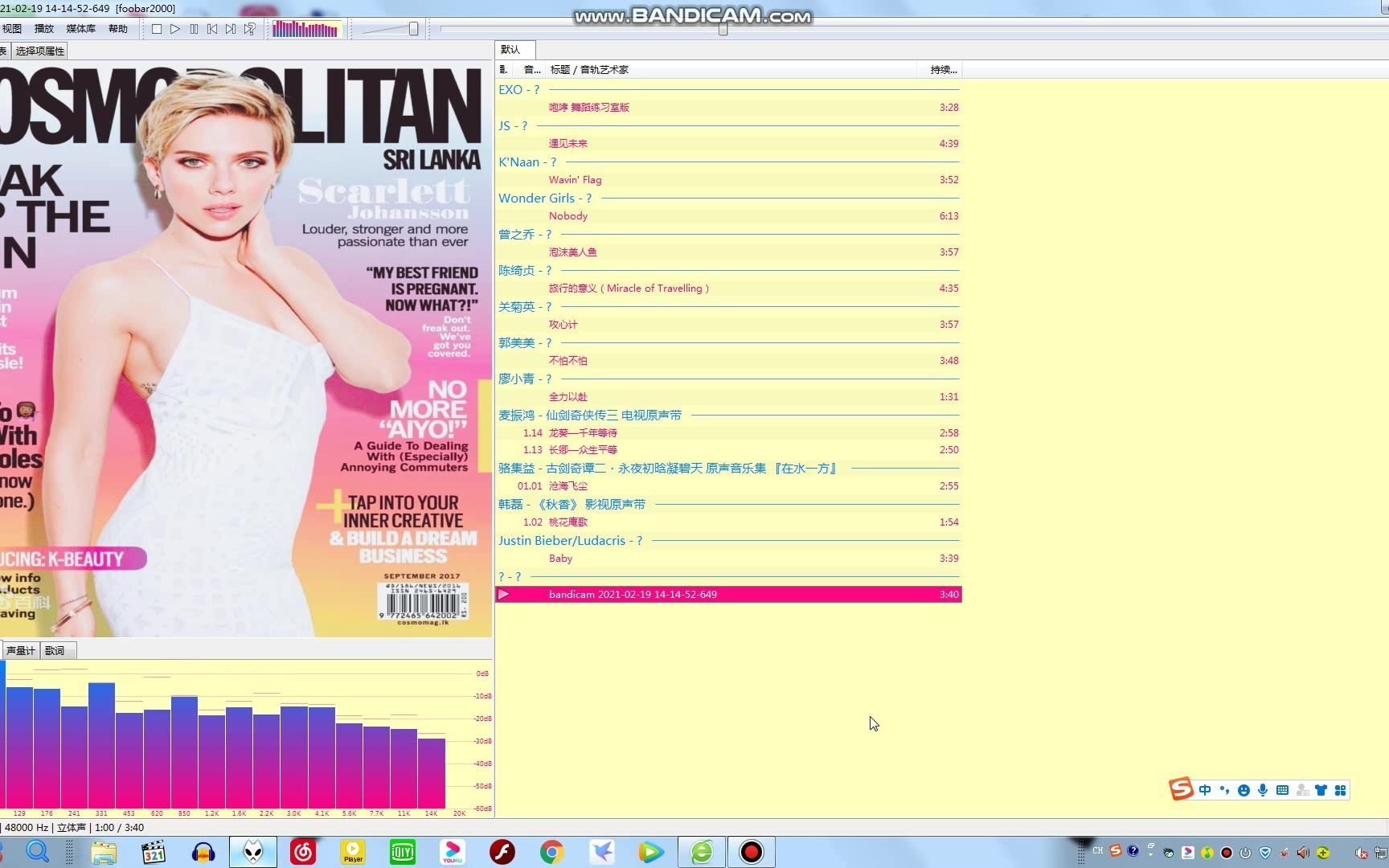The height and width of the screenshot is (868, 1389).
Task: Click the spectrum visualization in the toolbar
Action: pyautogui.click(x=306, y=30)
